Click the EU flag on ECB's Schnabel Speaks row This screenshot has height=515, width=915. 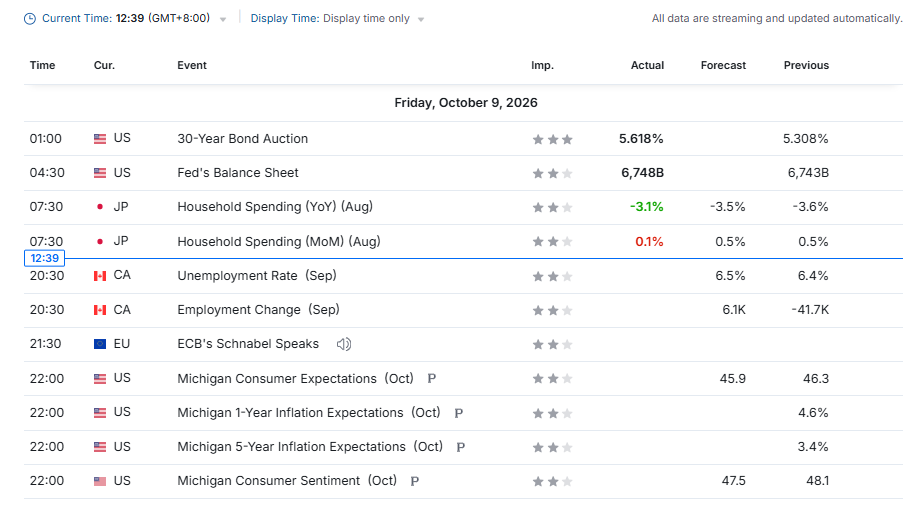pos(100,344)
